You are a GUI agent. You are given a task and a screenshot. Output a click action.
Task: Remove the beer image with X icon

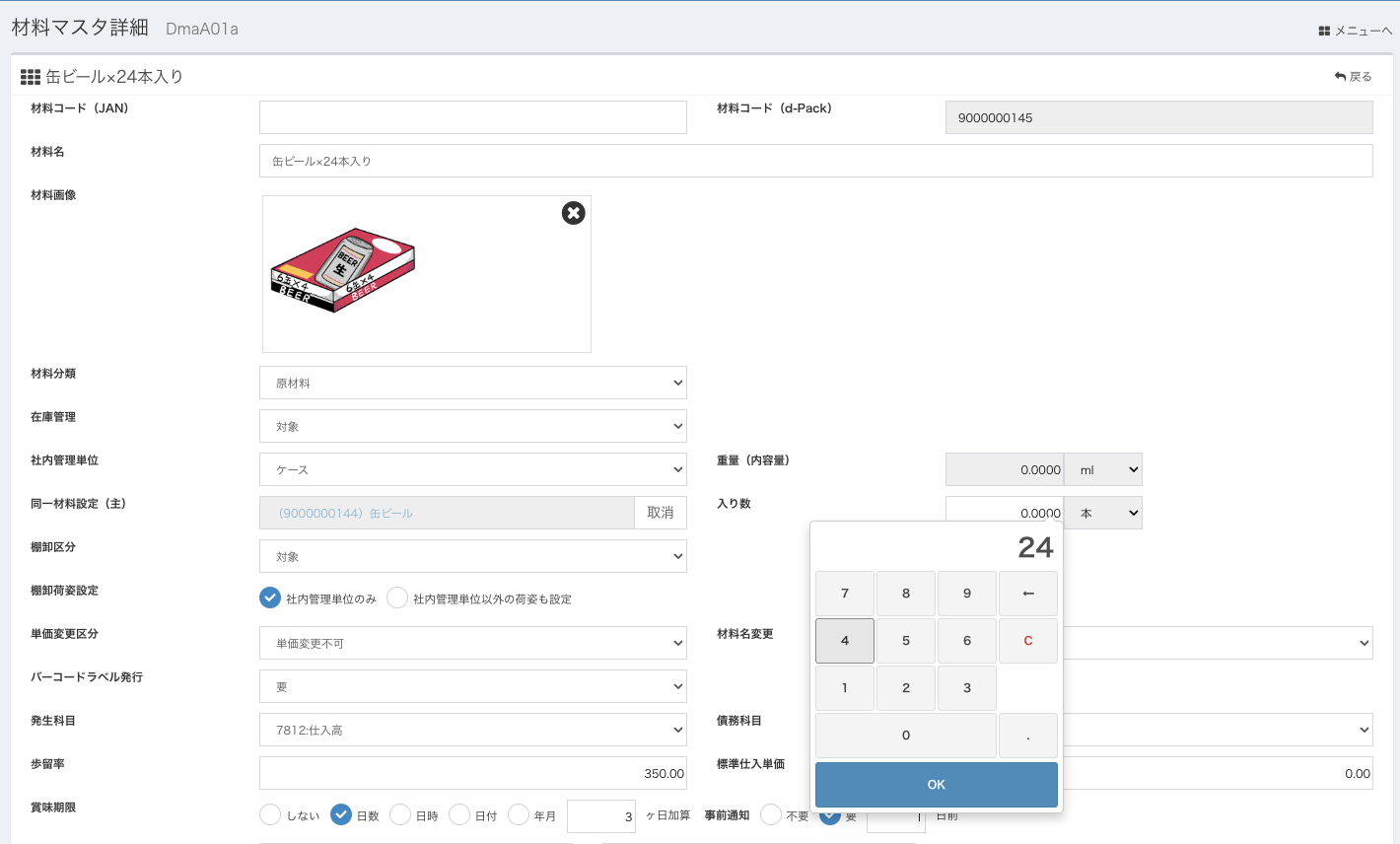pos(573,213)
